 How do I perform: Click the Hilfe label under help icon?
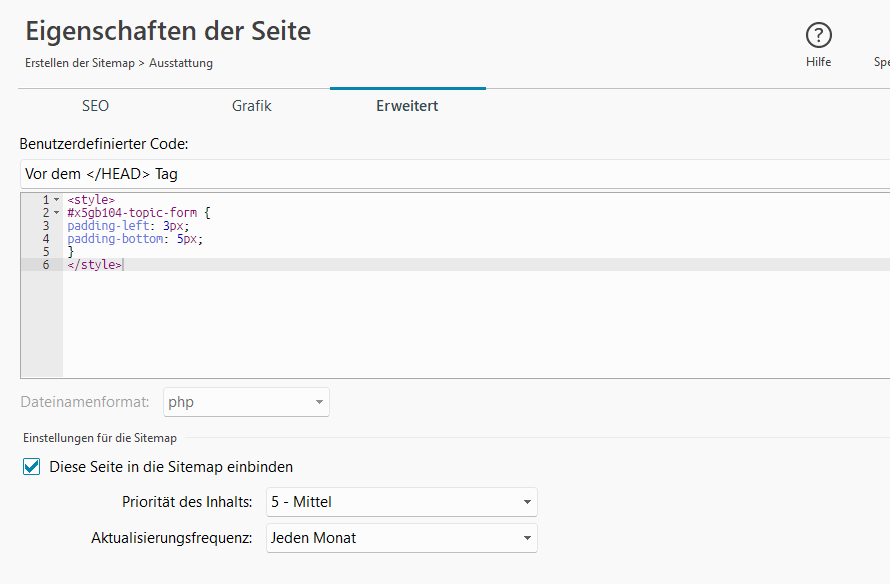click(x=818, y=62)
